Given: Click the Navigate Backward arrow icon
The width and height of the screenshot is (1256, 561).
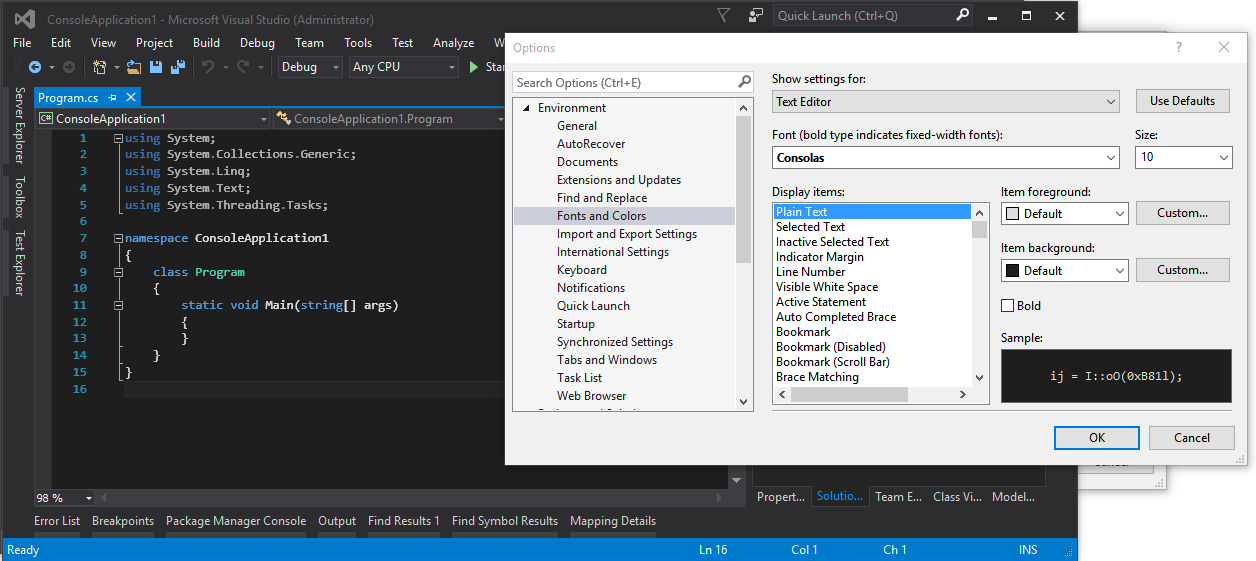Looking at the screenshot, I should point(35,67).
